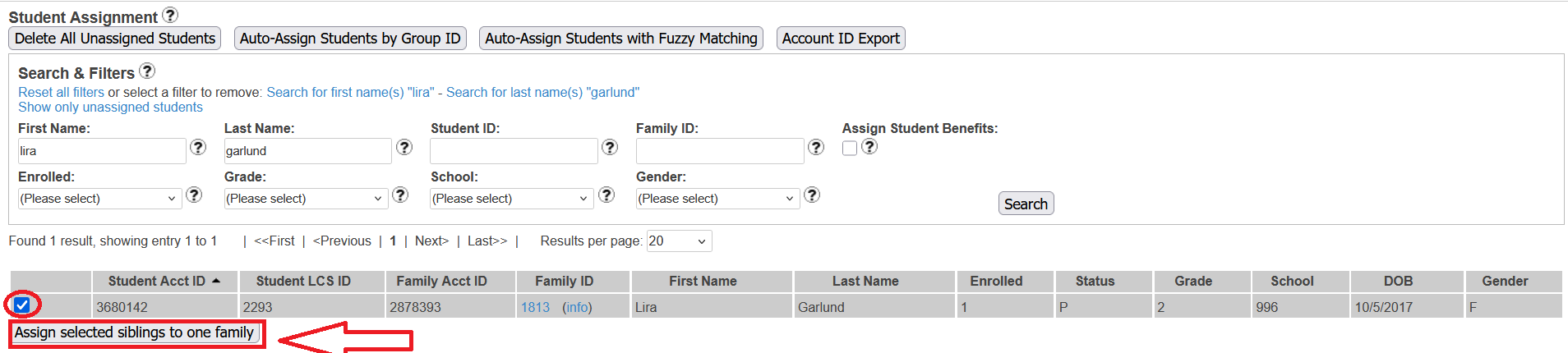The height and width of the screenshot is (353, 1568).
Task: Expand the Enrolled dropdown
Action: pos(99,199)
